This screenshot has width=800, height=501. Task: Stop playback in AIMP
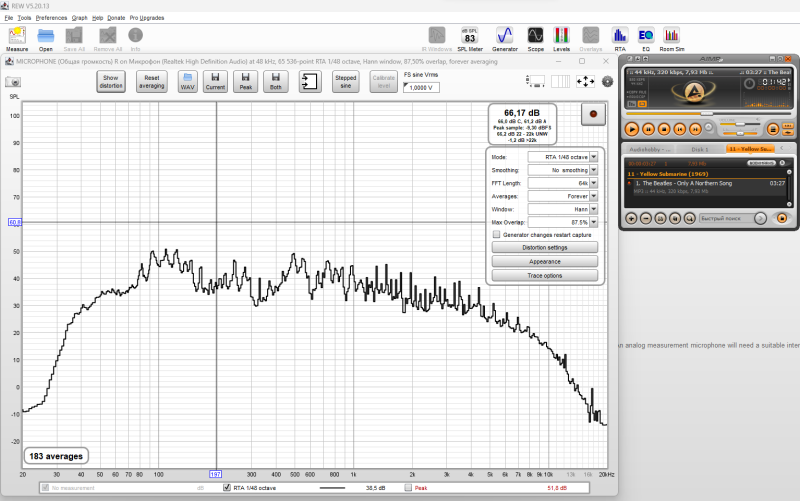click(664, 130)
